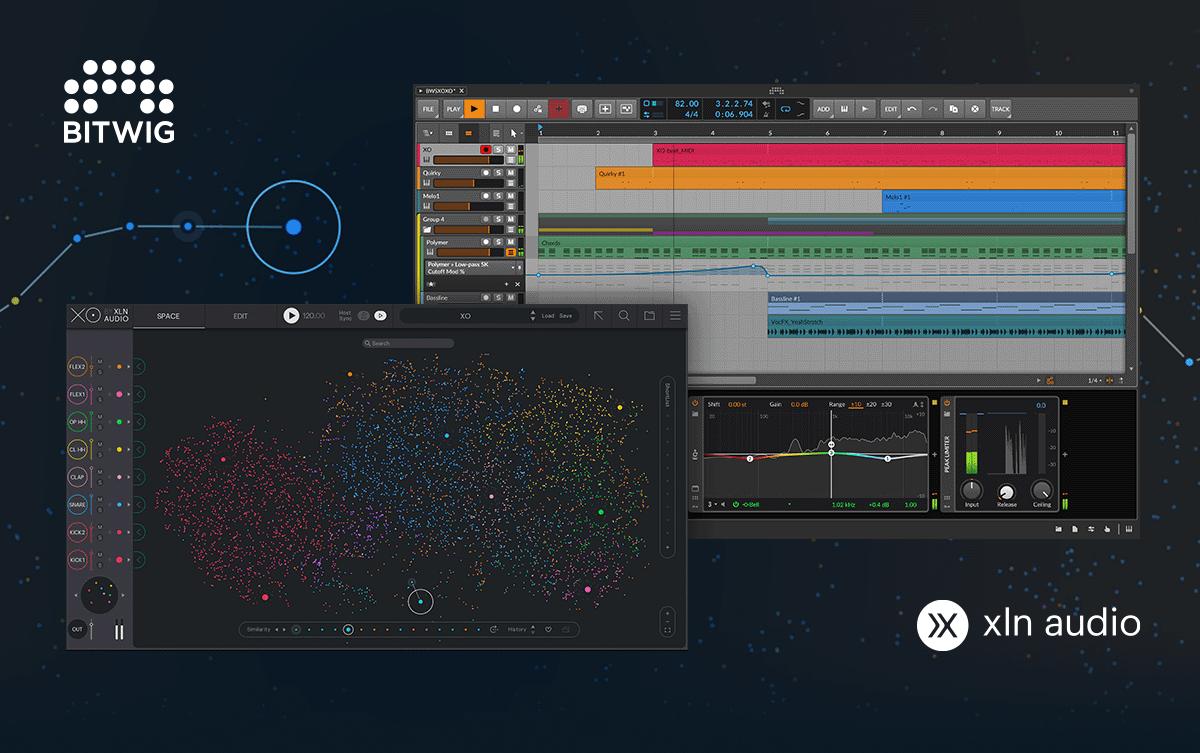Open XO's hamburger menu
The image size is (1200, 753).
tap(674, 315)
